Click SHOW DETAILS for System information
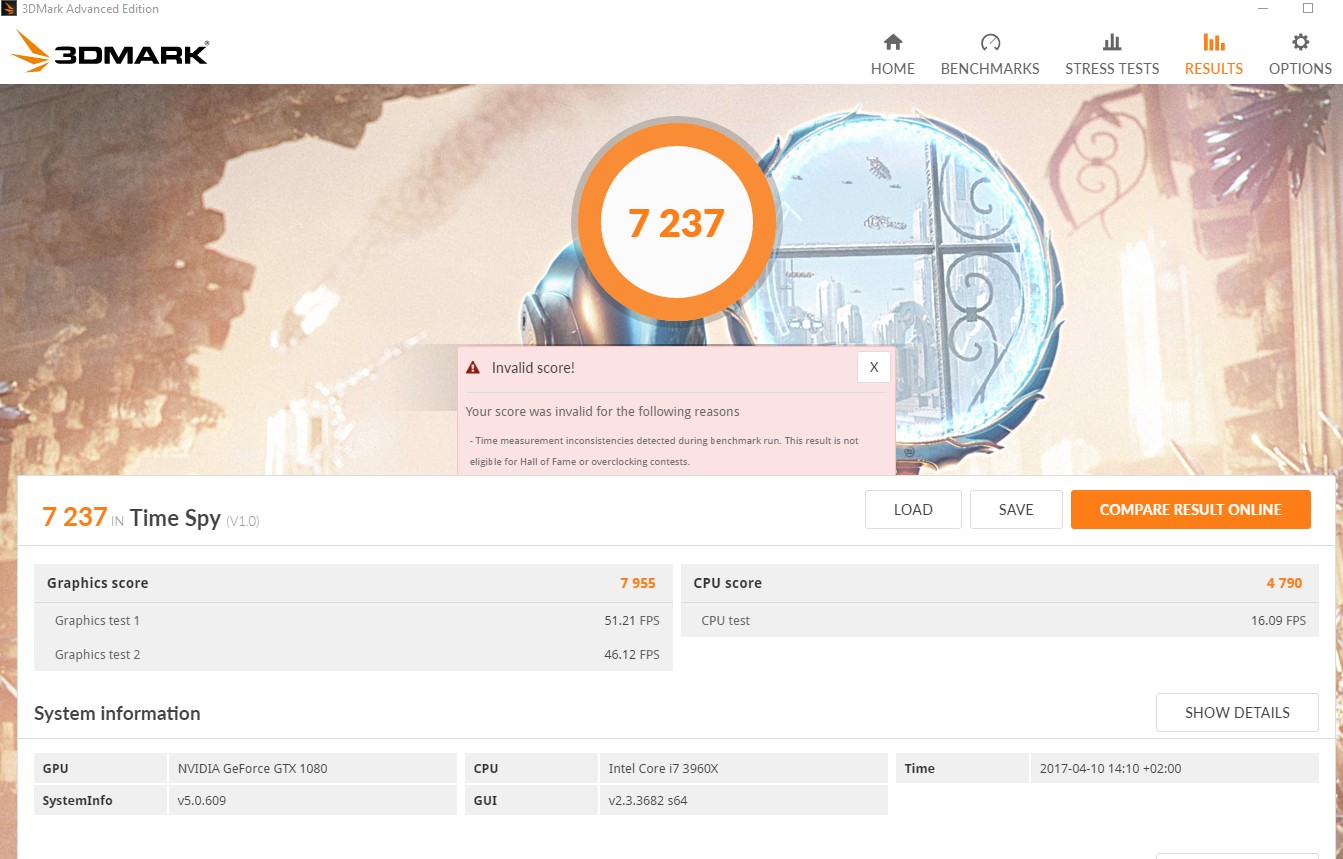The image size is (1343, 859). point(1237,713)
